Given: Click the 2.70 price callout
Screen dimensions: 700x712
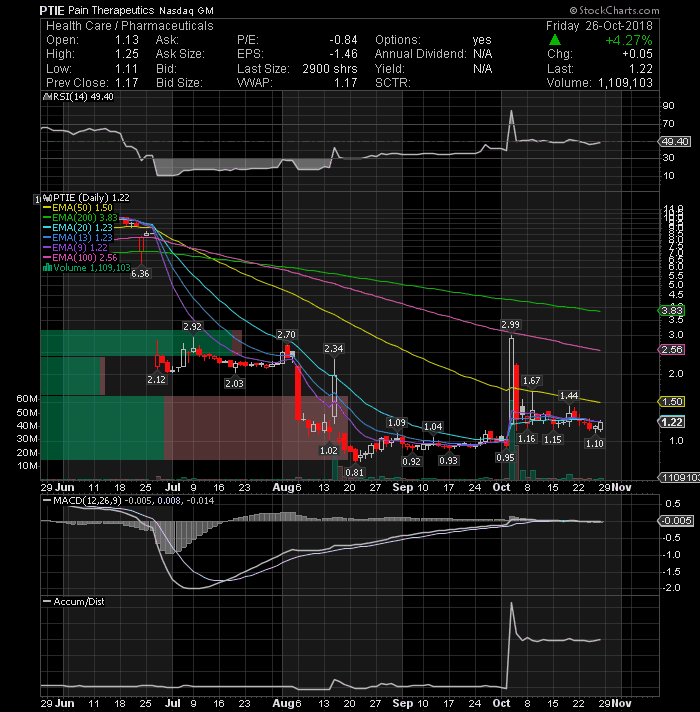Looking at the screenshot, I should [x=286, y=335].
